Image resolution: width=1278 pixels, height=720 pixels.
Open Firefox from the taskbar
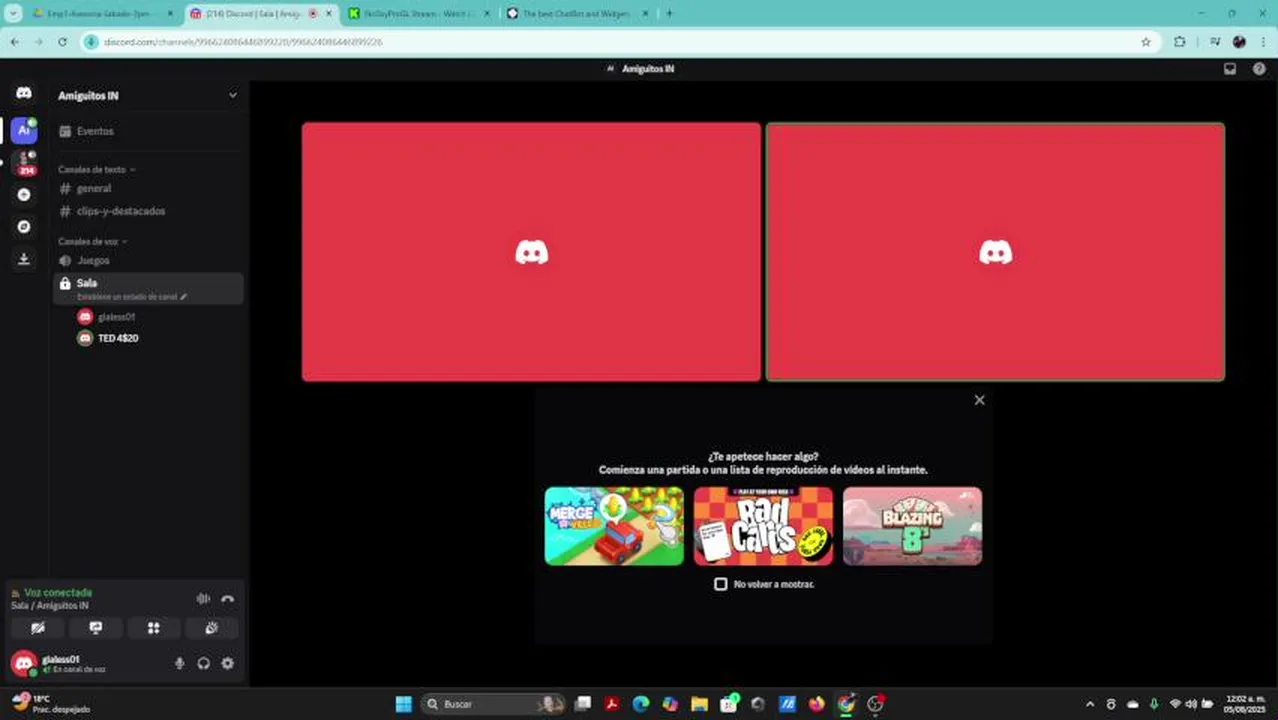coord(817,704)
